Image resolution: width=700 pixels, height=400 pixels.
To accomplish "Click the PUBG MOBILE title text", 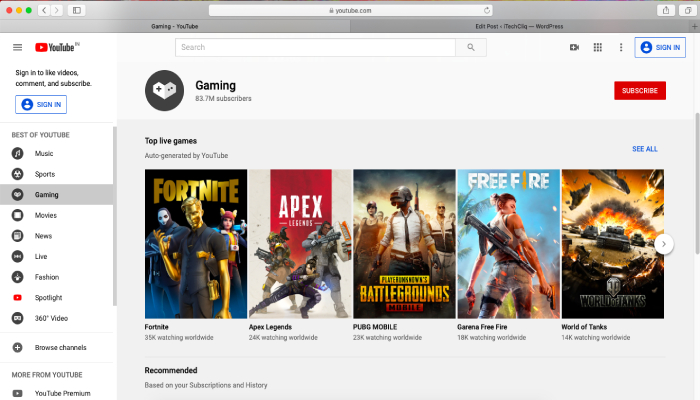I will pos(375,327).
